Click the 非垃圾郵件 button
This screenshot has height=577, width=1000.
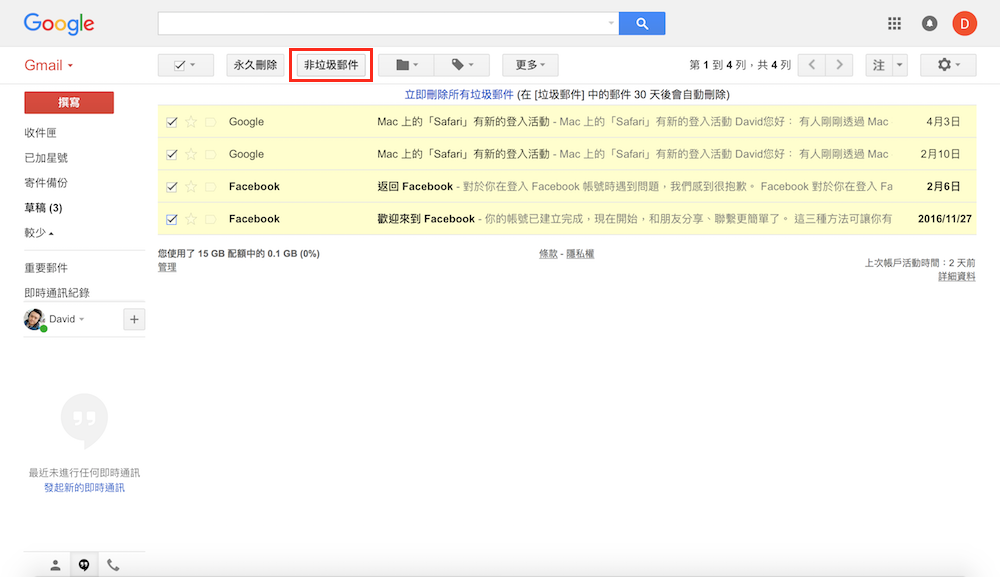(x=331, y=65)
